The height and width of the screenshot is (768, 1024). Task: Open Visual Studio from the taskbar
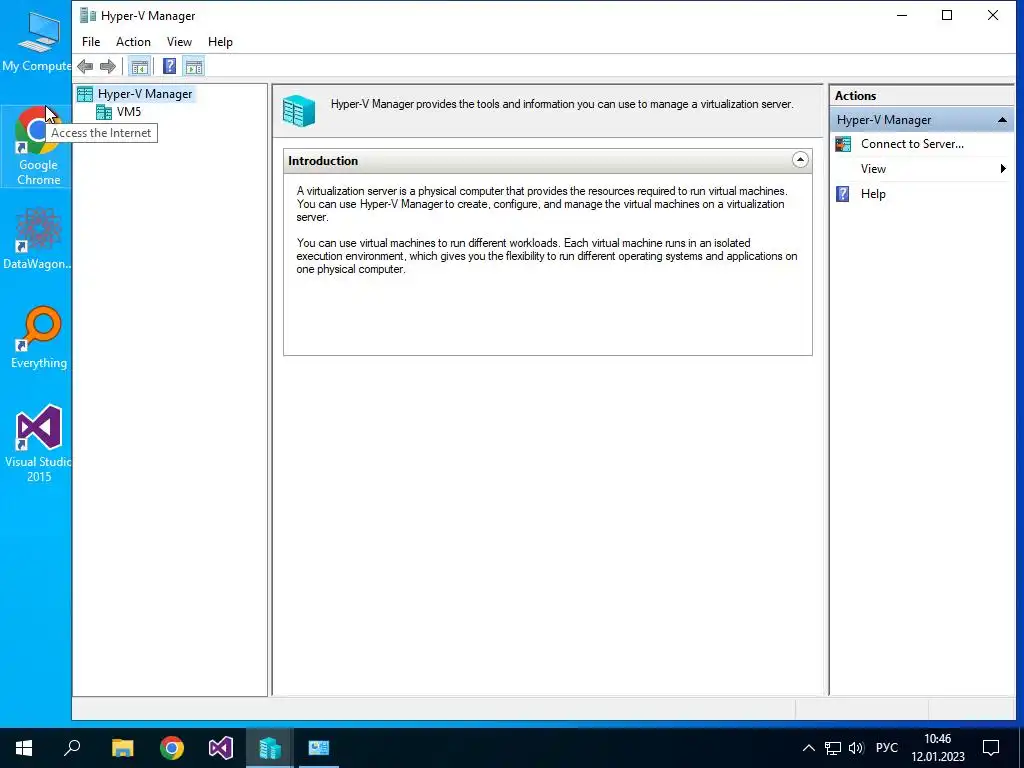click(x=221, y=748)
